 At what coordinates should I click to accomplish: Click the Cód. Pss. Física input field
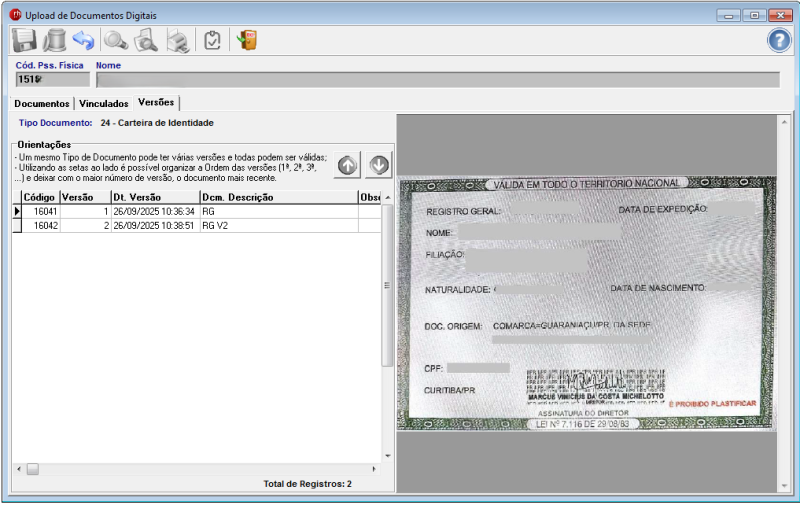click(53, 80)
